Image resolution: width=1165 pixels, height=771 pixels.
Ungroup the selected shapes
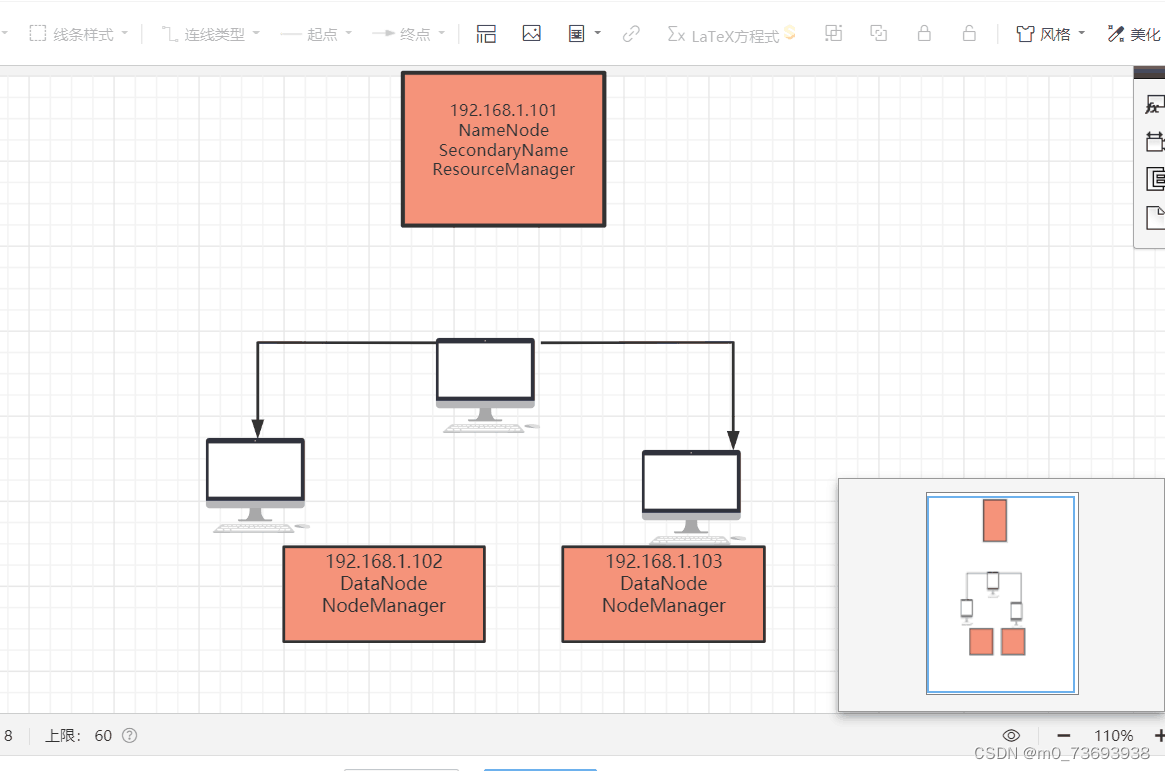pos(878,33)
